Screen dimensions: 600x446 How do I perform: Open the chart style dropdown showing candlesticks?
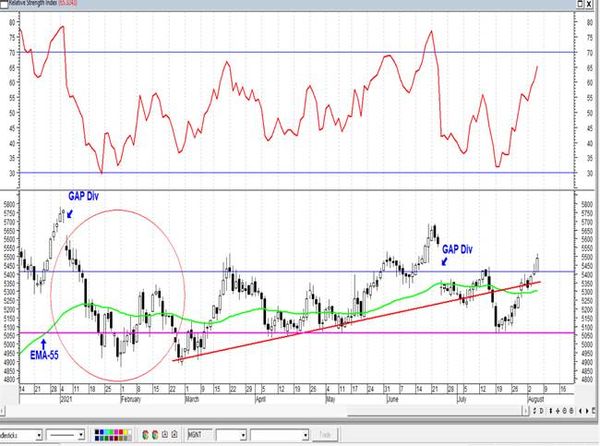click(x=21, y=435)
